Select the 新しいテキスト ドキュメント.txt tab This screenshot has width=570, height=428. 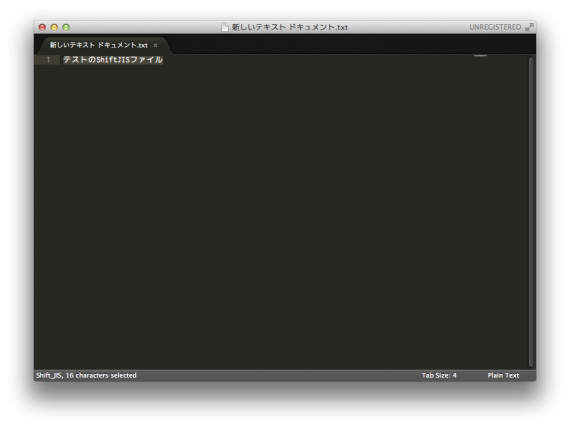coord(99,45)
